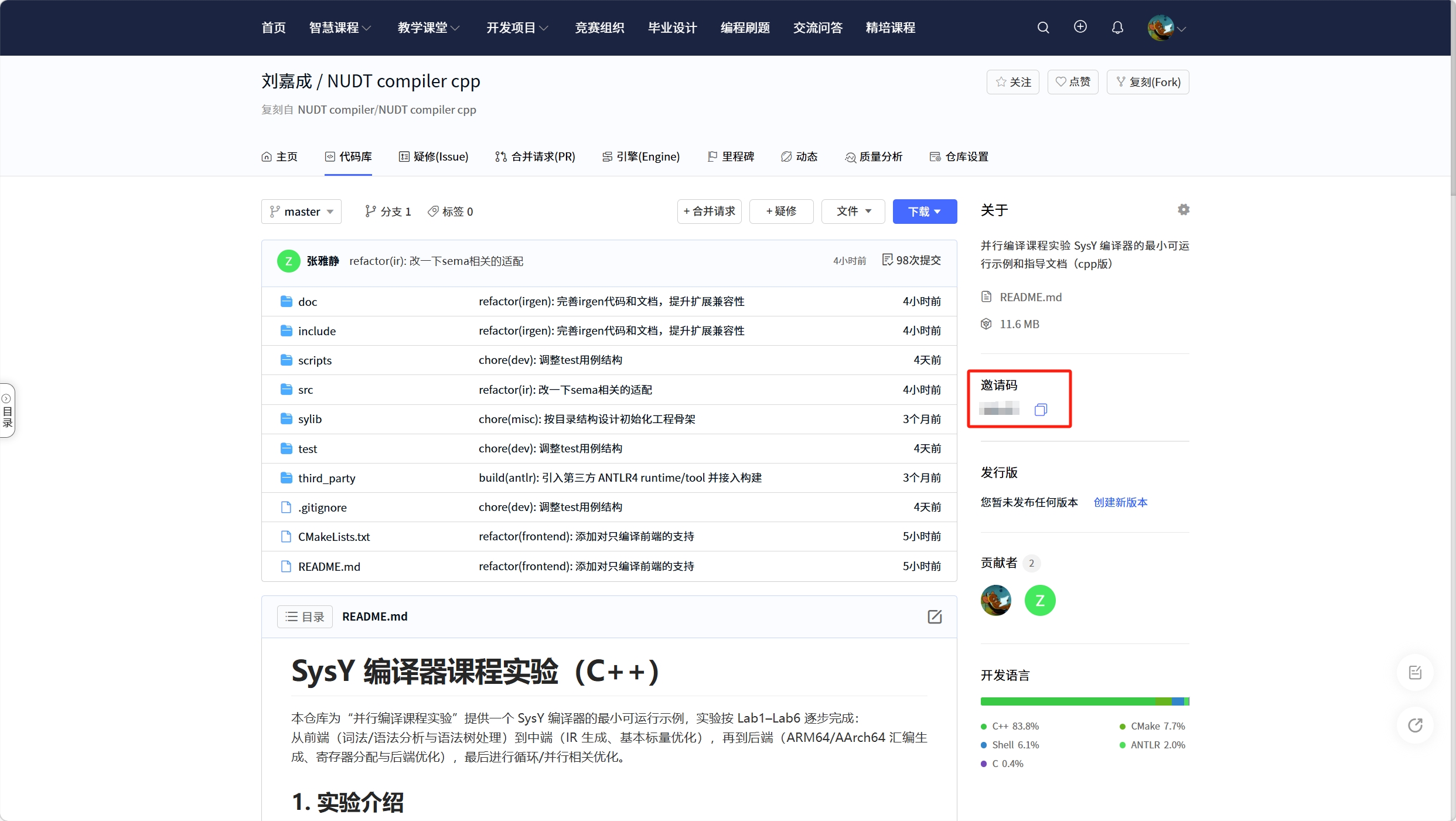Image resolution: width=1456 pixels, height=821 pixels.
Task: Click the floating edit icon at bottom right
Action: click(1415, 672)
